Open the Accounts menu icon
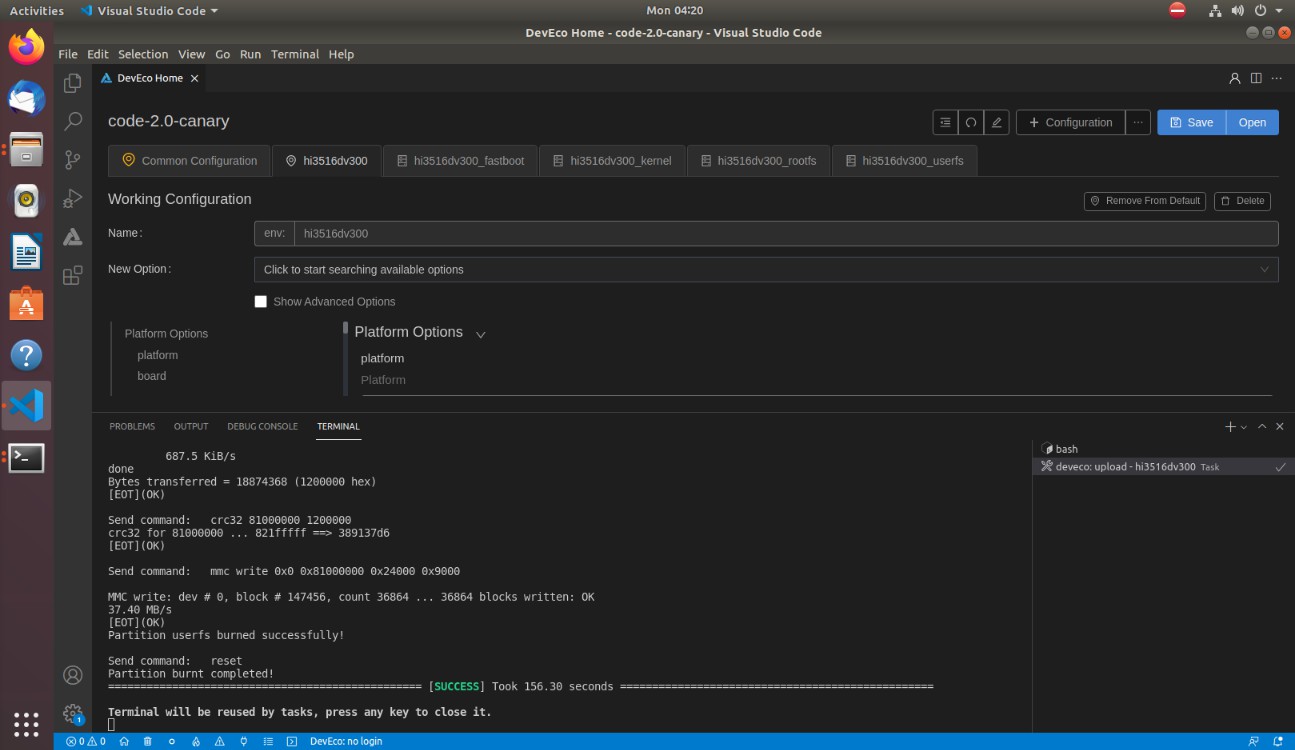Viewport: 1295px width, 750px height. (72, 676)
